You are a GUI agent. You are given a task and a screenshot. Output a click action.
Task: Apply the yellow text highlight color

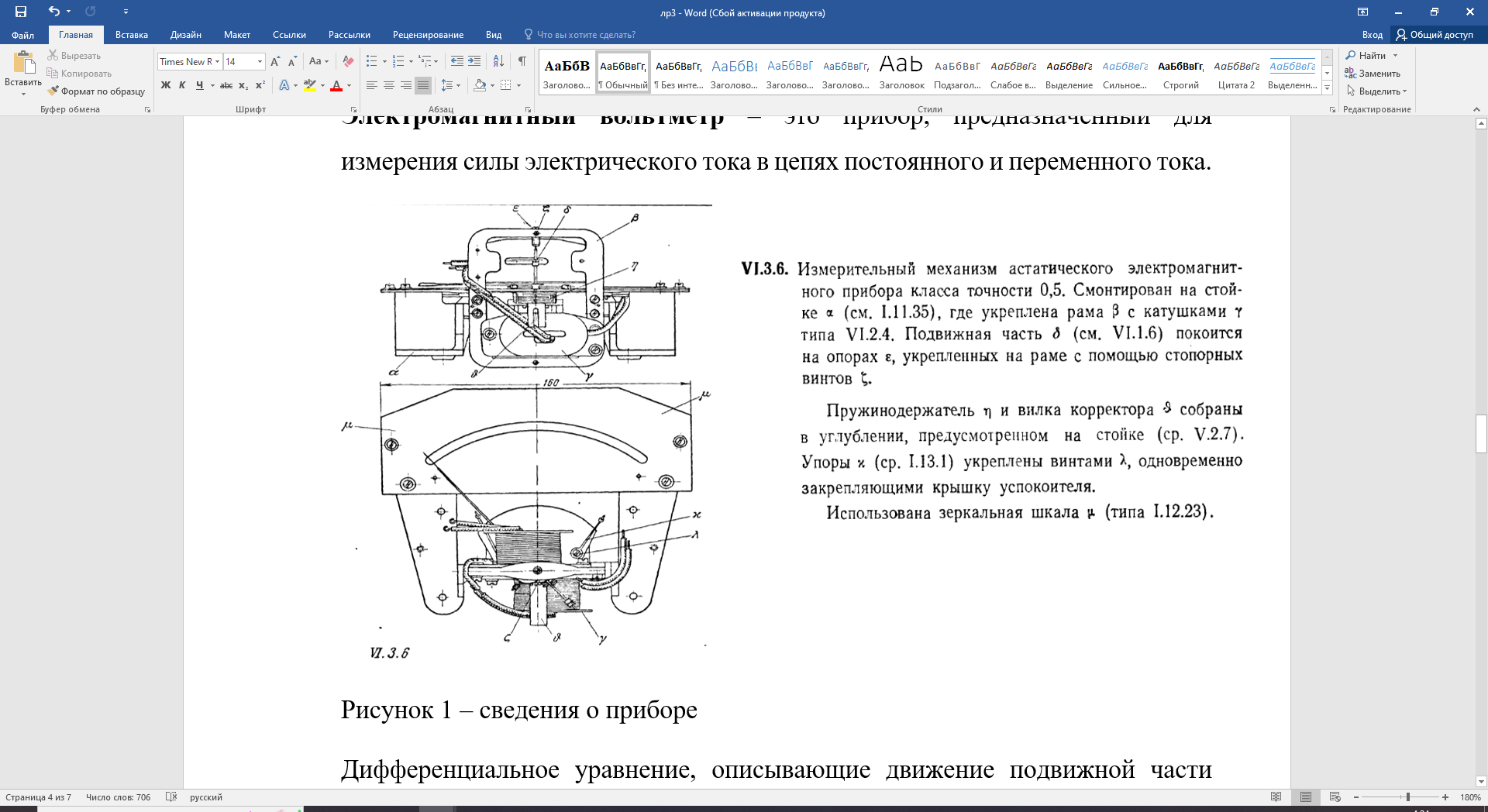coord(310,85)
